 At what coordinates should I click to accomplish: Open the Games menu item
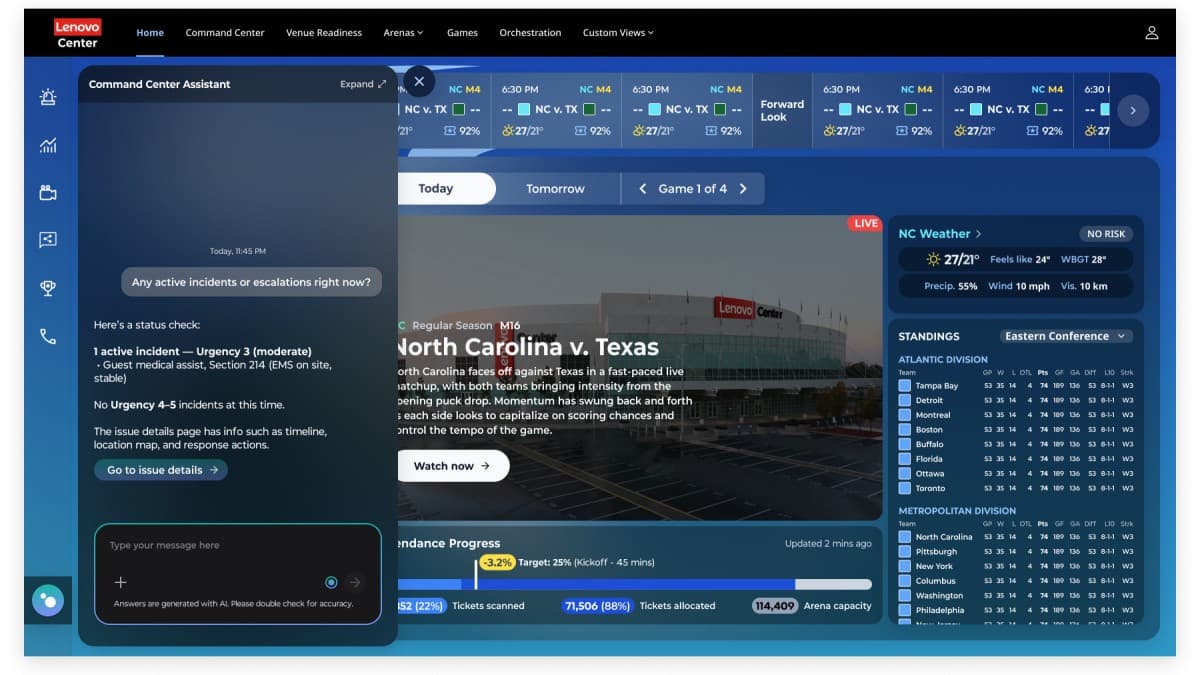[462, 33]
